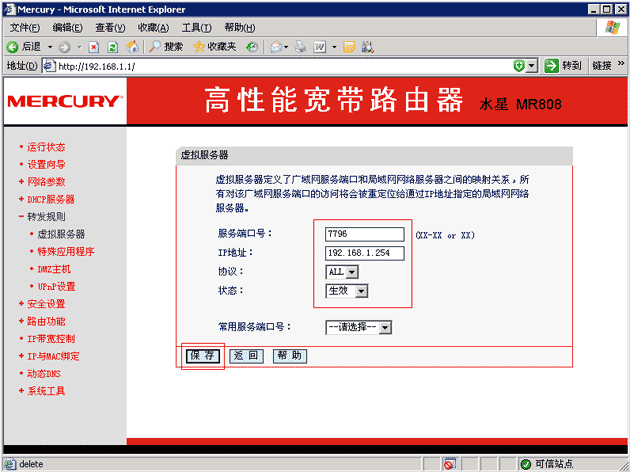
Task: Click the 服务端口号 field containing 7796
Action: pos(364,234)
